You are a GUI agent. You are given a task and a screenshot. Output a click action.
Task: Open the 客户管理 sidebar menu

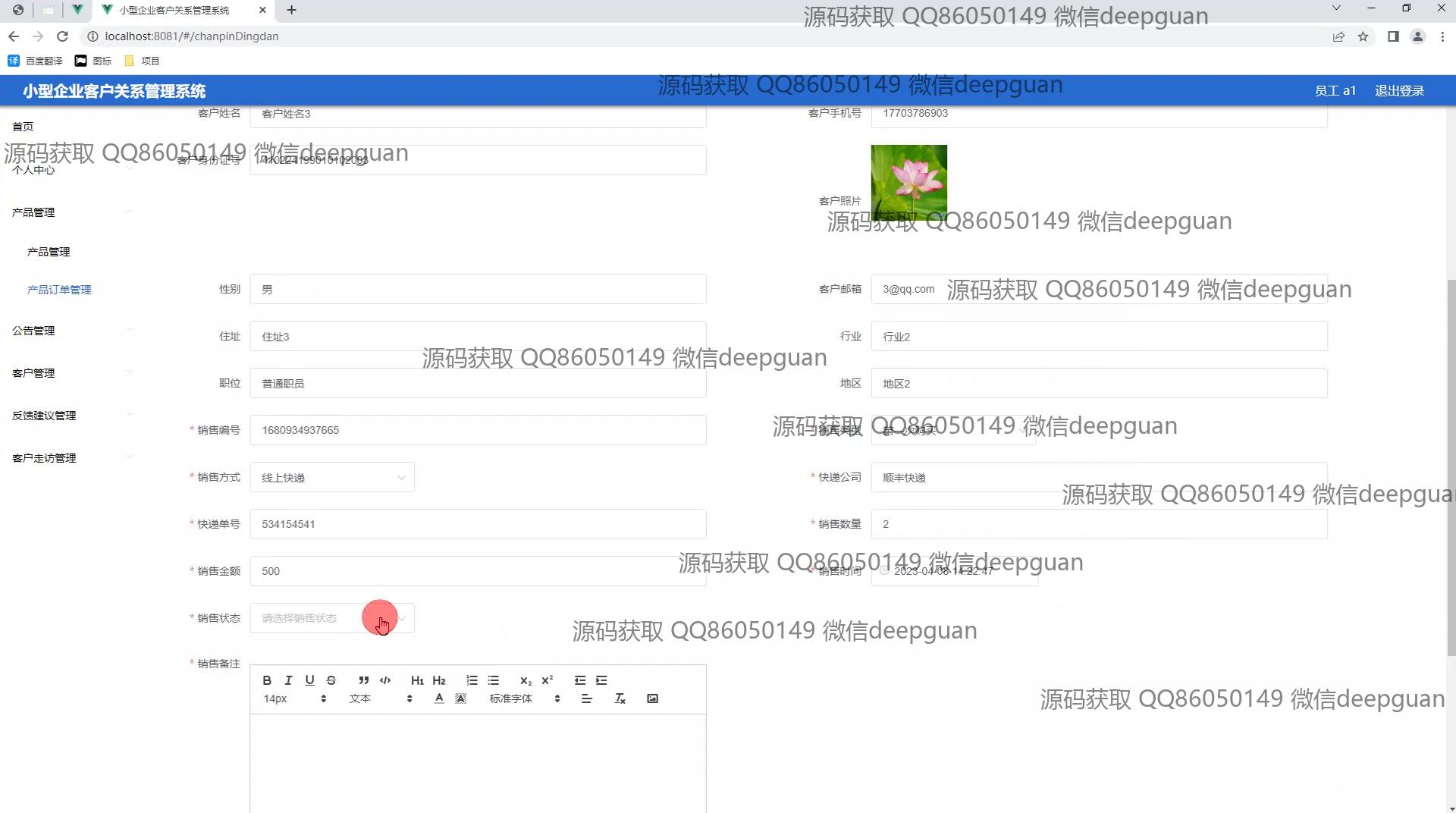coord(33,373)
